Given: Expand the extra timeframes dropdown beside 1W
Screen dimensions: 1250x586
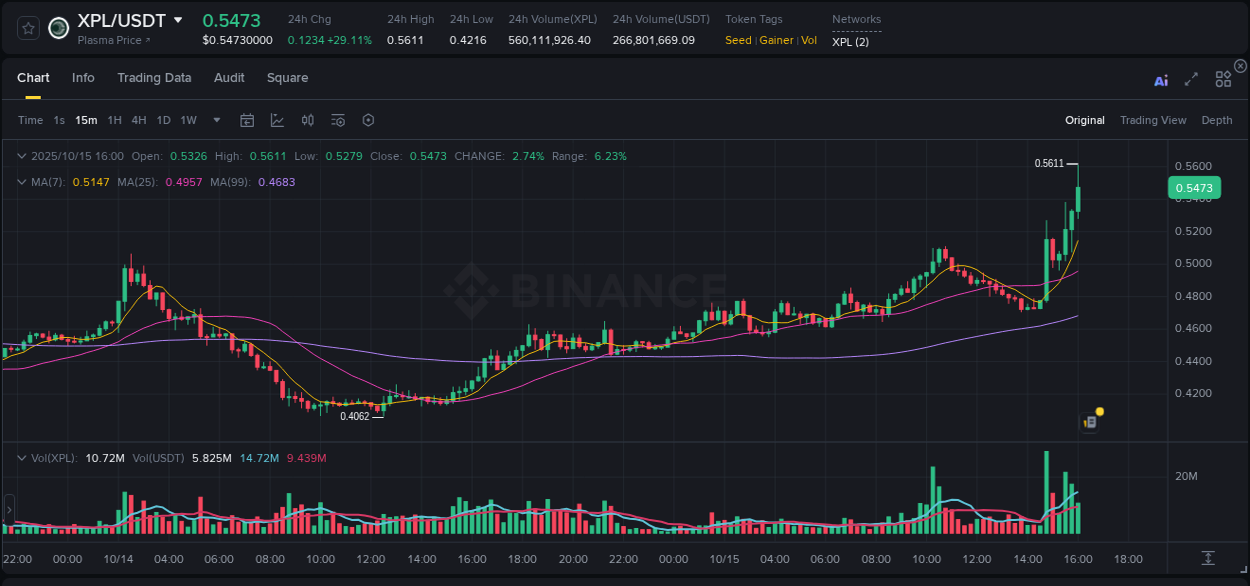Looking at the screenshot, I should pos(215,120).
